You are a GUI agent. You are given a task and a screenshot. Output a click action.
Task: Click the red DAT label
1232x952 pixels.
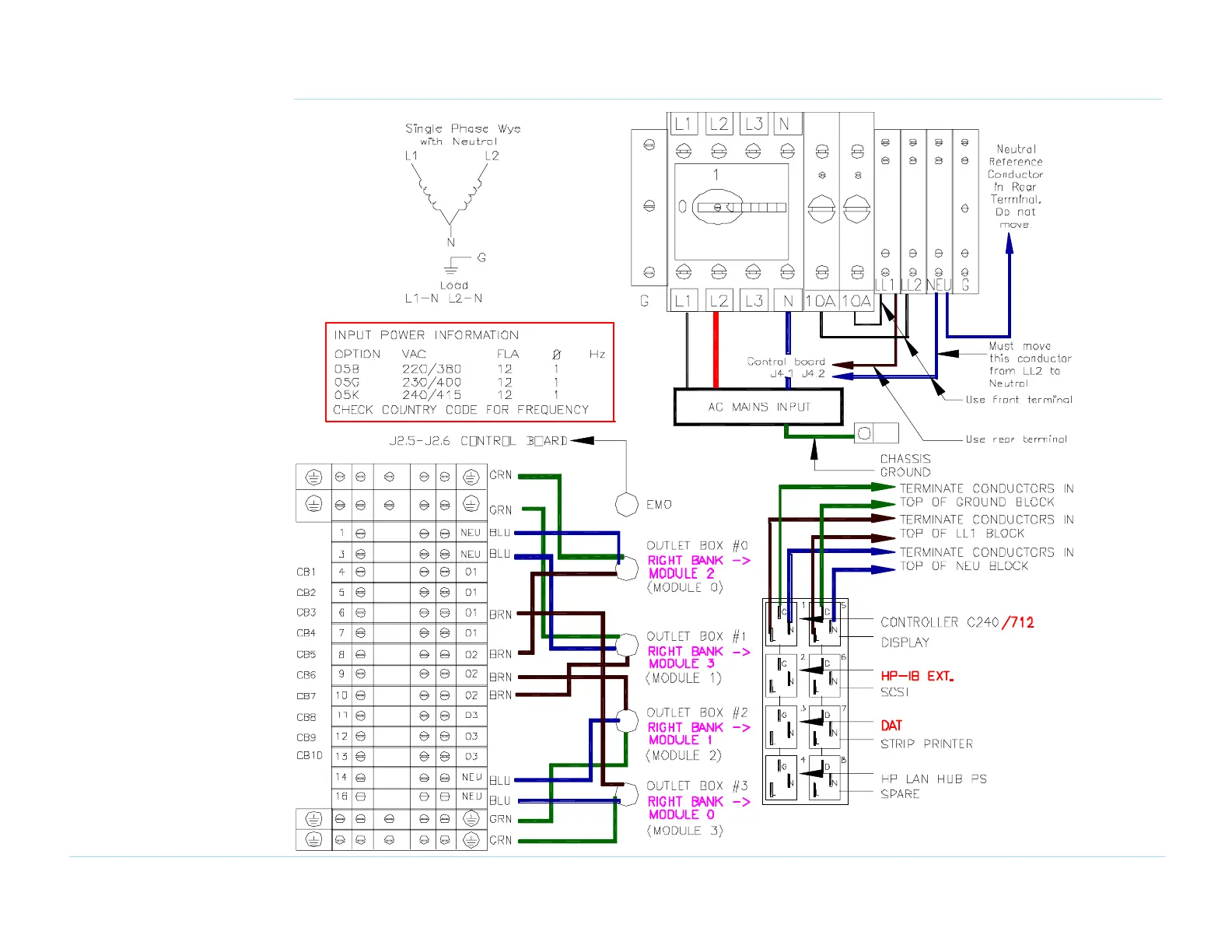pyautogui.click(x=891, y=726)
